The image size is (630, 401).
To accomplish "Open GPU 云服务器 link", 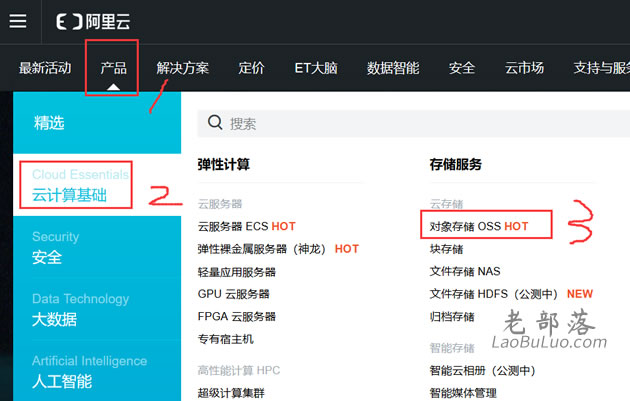I will [233, 294].
